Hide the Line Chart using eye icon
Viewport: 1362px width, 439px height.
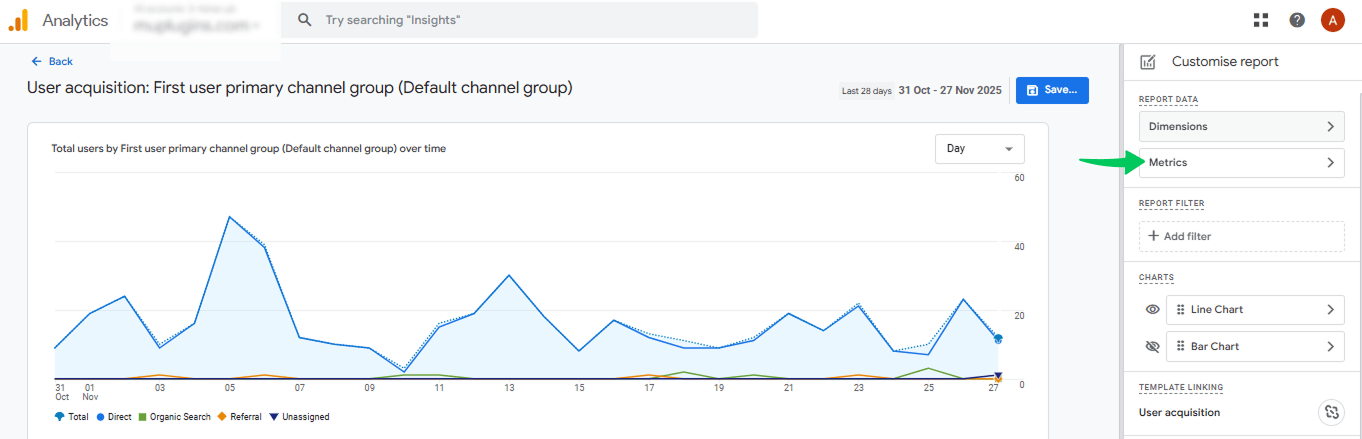click(x=1152, y=310)
